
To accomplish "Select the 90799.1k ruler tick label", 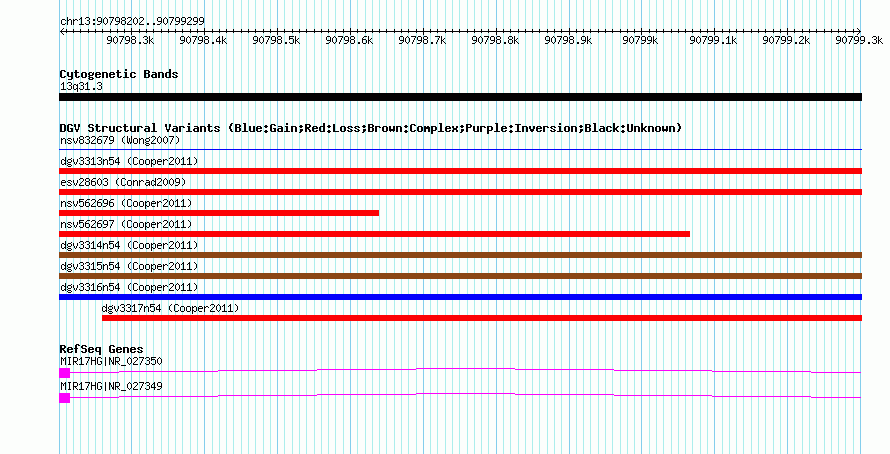I will pyautogui.click(x=713, y=40).
